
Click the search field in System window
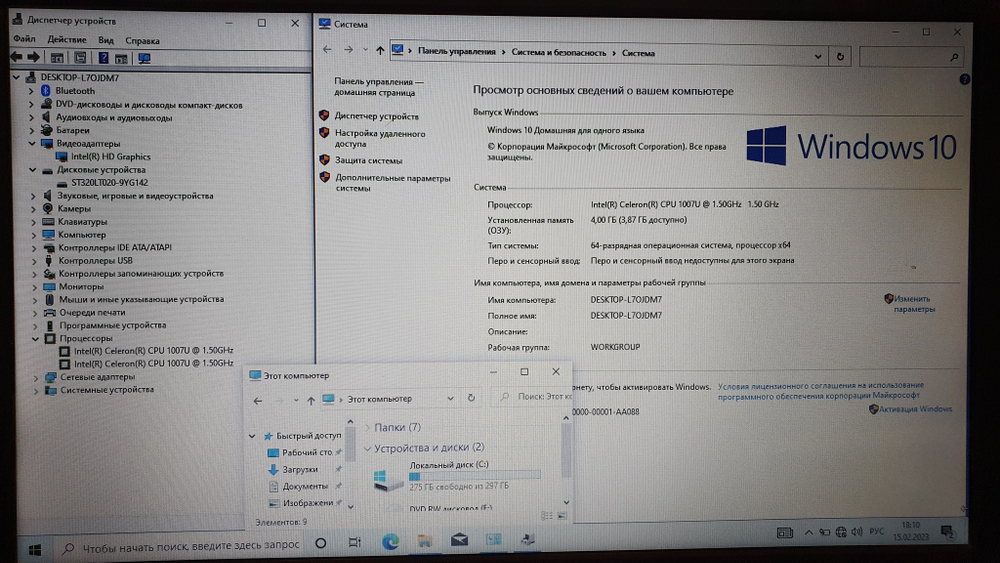click(911, 57)
